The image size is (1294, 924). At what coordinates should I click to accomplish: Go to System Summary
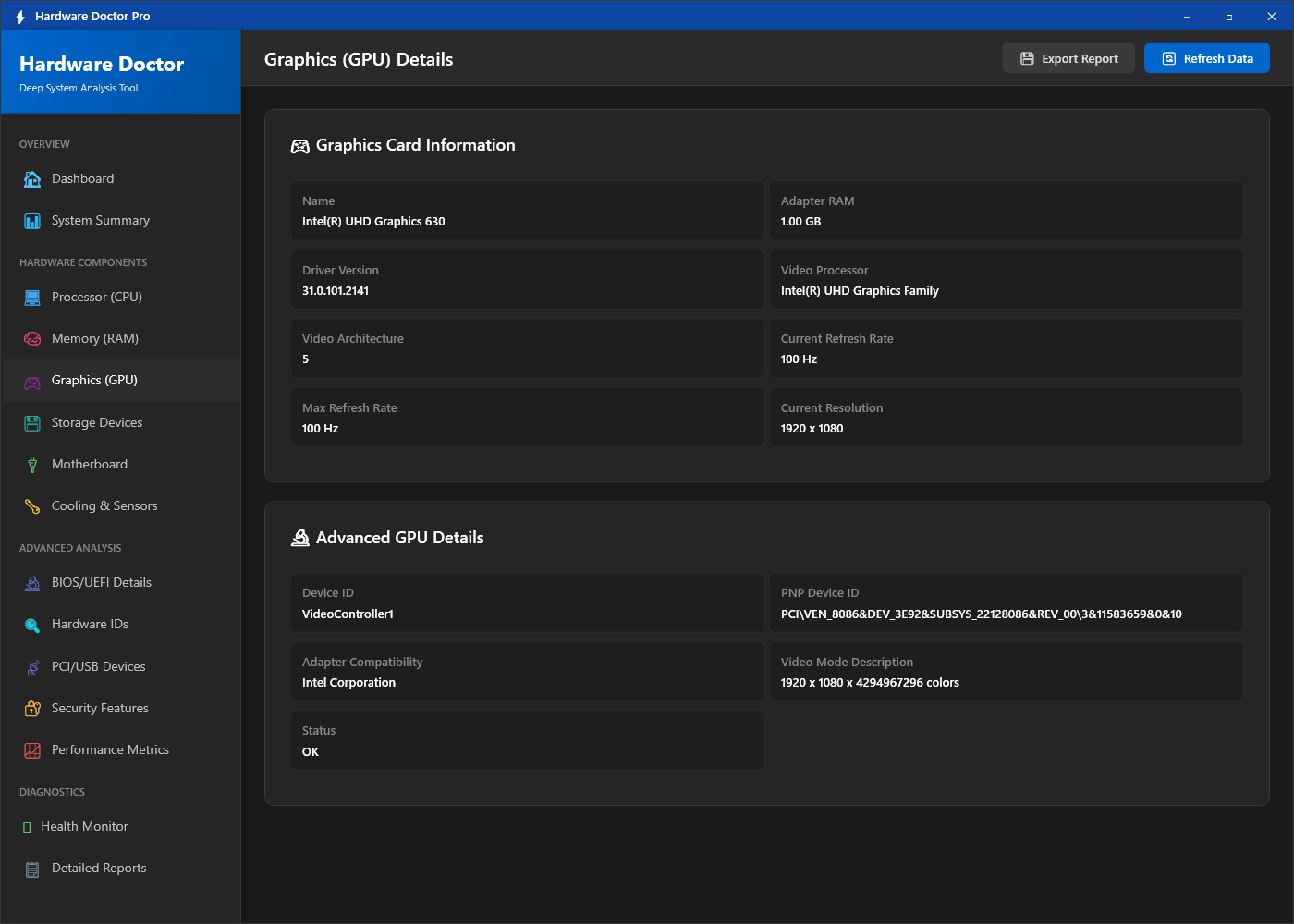(122, 221)
